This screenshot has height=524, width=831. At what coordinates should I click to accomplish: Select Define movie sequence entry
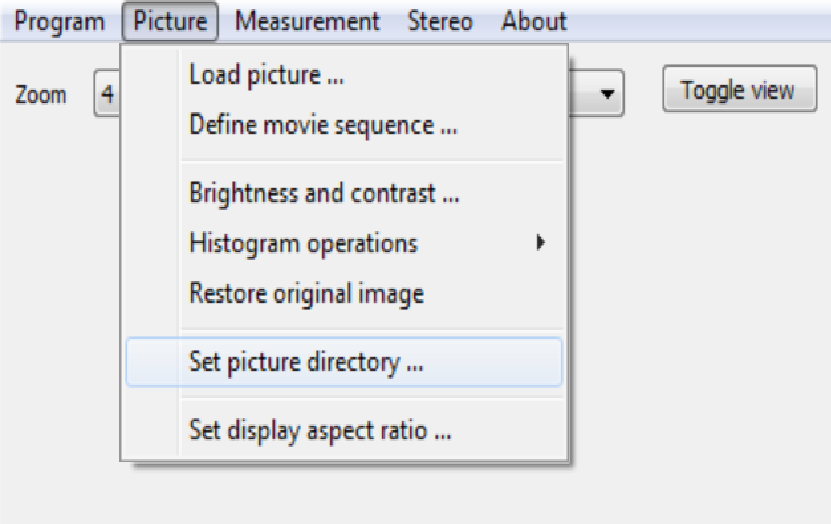click(323, 126)
